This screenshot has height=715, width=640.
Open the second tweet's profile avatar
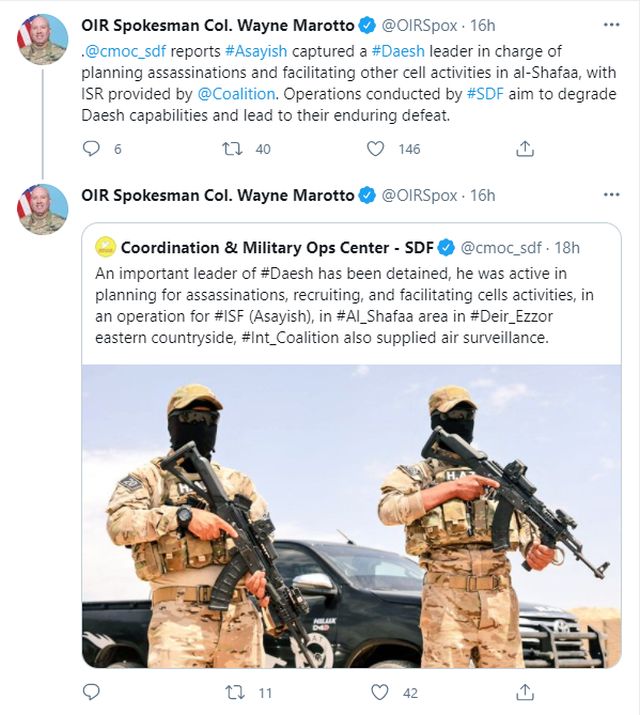pyautogui.click(x=42, y=210)
